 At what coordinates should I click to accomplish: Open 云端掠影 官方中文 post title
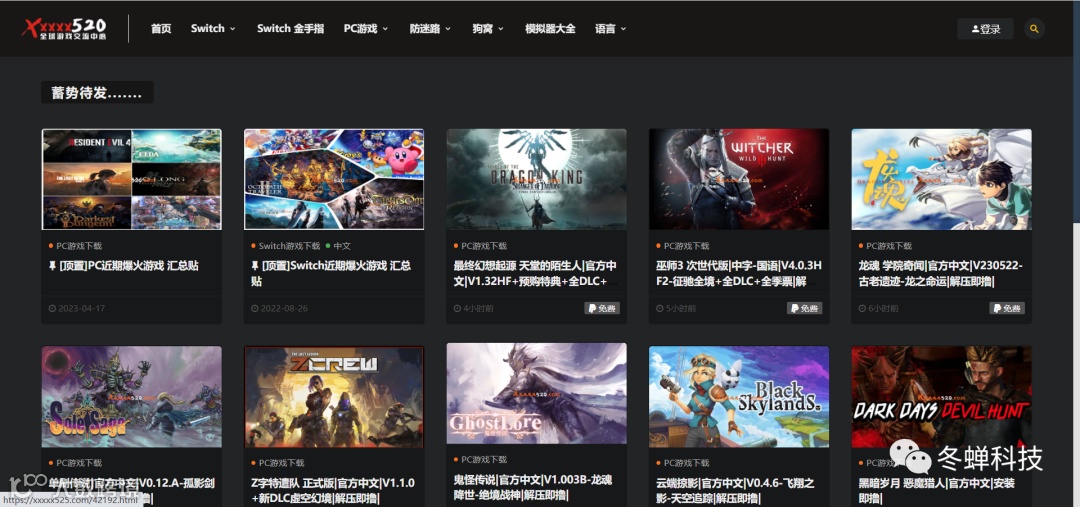click(x=735, y=490)
